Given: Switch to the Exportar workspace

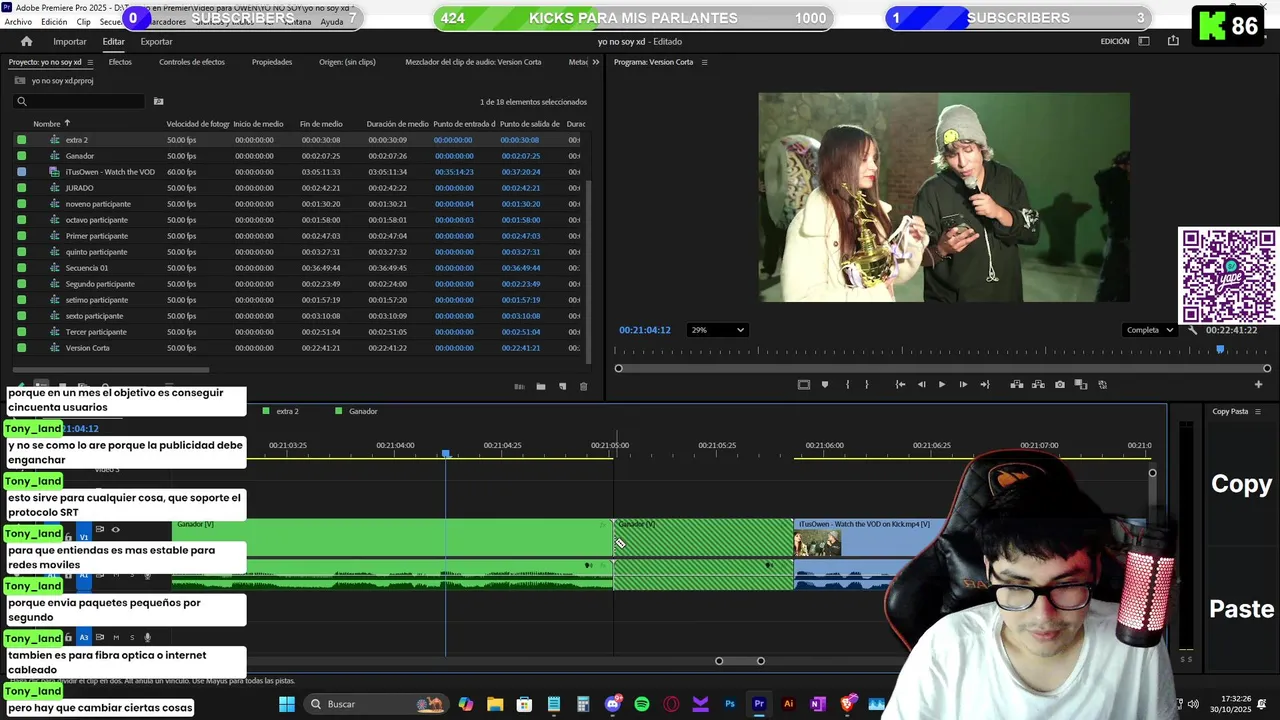Looking at the screenshot, I should 156,42.
